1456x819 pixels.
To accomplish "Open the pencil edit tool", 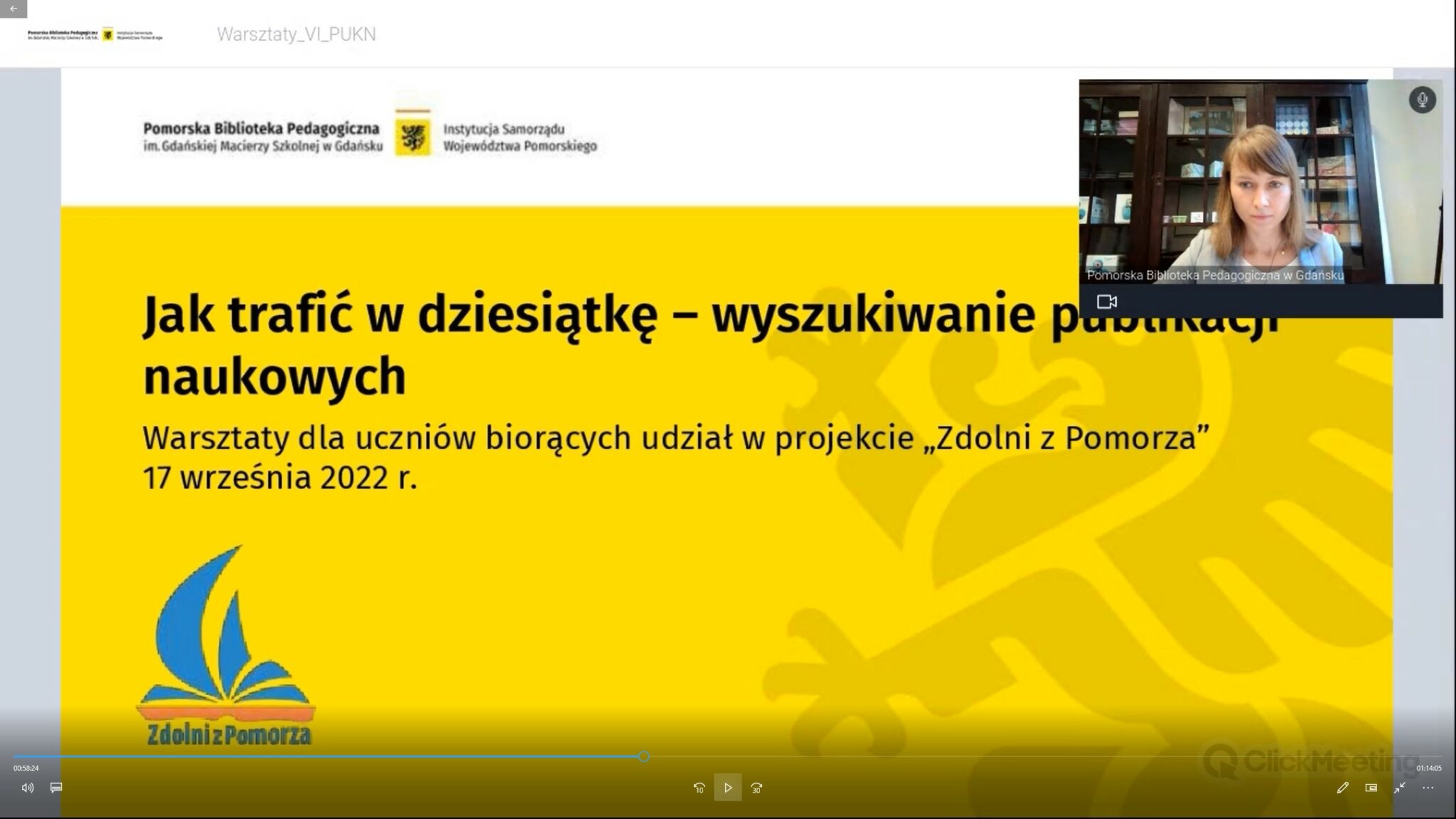I will [1342, 788].
